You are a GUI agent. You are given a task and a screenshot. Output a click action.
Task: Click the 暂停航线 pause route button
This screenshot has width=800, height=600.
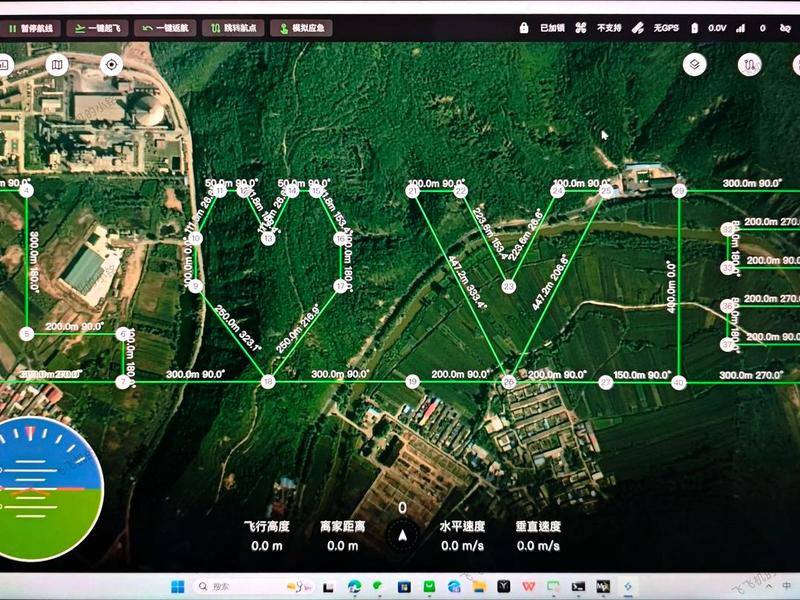tap(30, 28)
